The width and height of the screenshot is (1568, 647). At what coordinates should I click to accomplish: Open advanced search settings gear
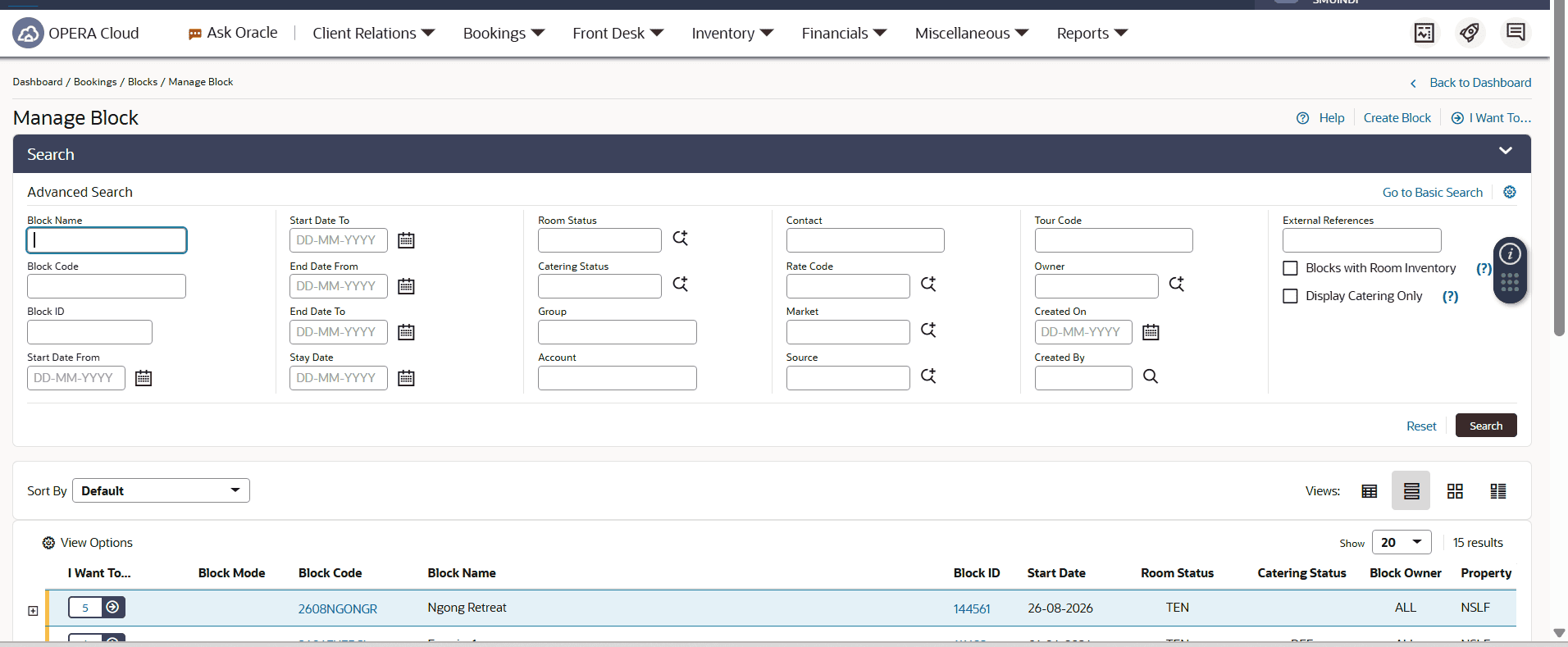[1510, 192]
